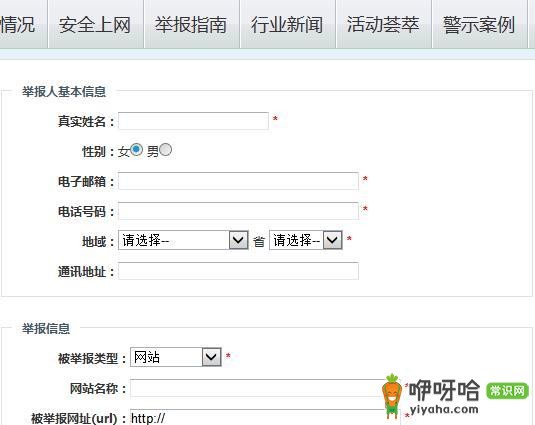Screen dimensions: 535x425
Task: Click the 网站名称 input field
Action: (x=258, y=388)
